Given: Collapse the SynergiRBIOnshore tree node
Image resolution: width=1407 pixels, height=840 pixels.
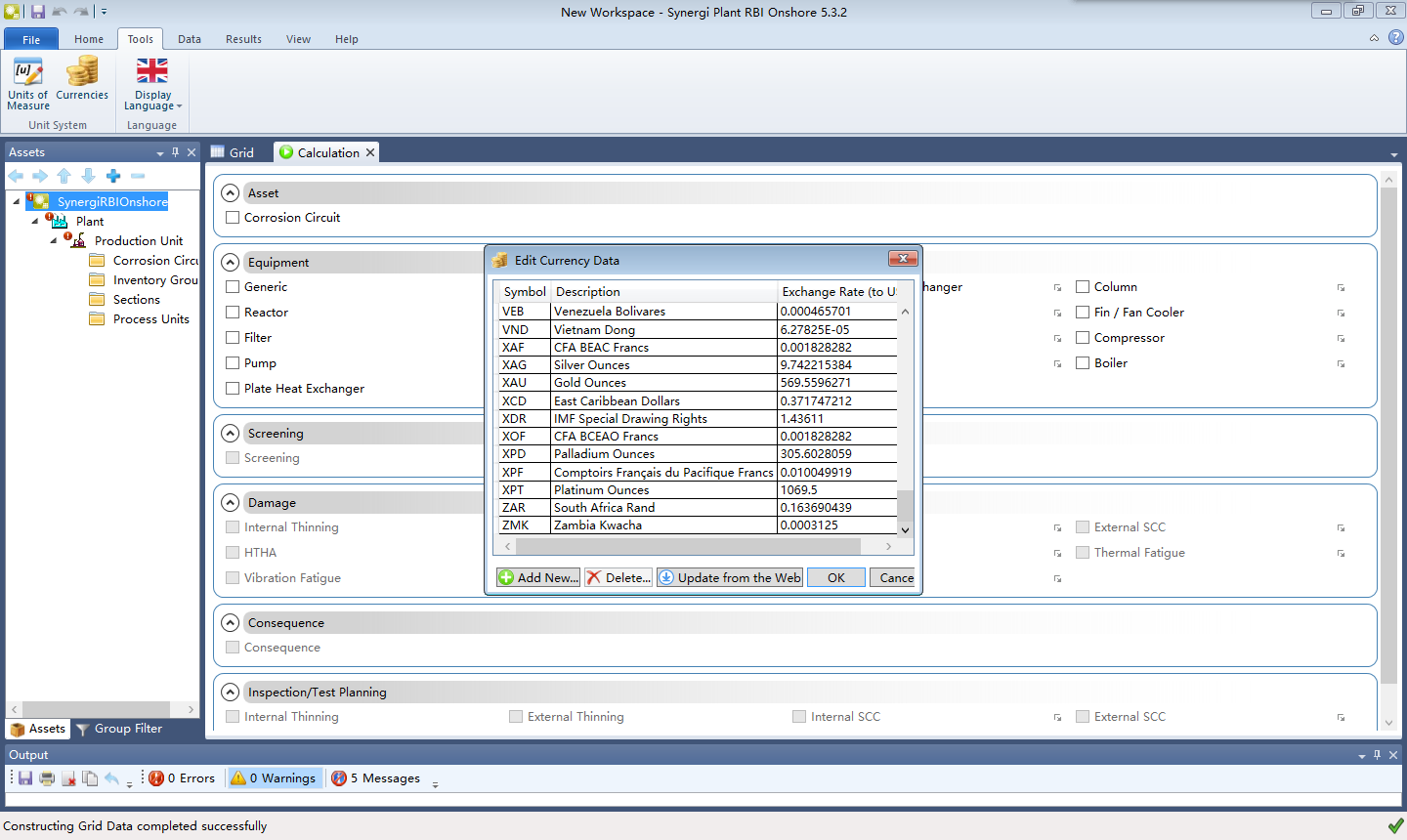Looking at the screenshot, I should pos(16,202).
